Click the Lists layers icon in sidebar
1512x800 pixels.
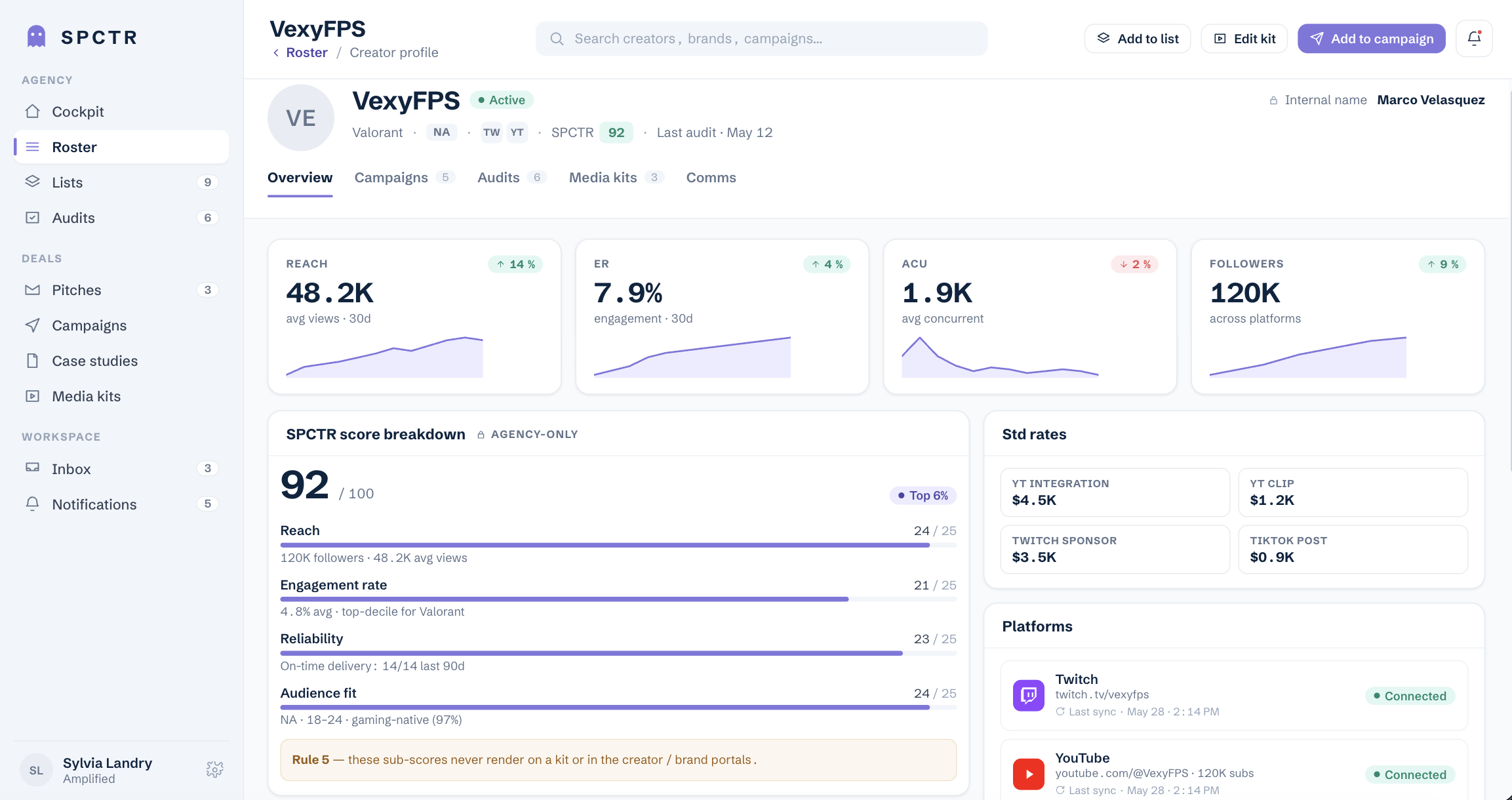click(x=33, y=182)
